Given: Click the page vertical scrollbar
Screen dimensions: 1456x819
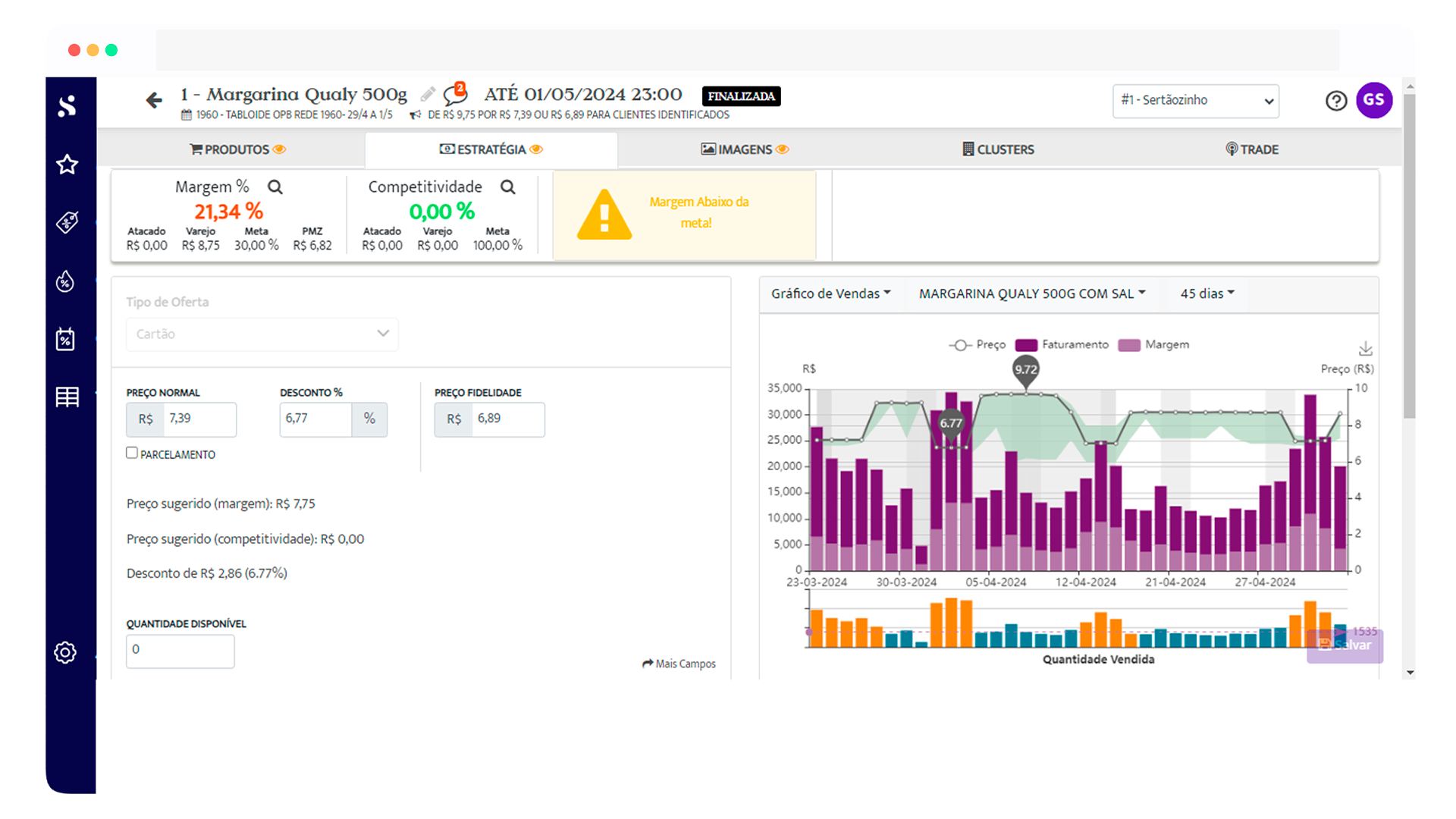Looking at the screenshot, I should tap(1409, 256).
